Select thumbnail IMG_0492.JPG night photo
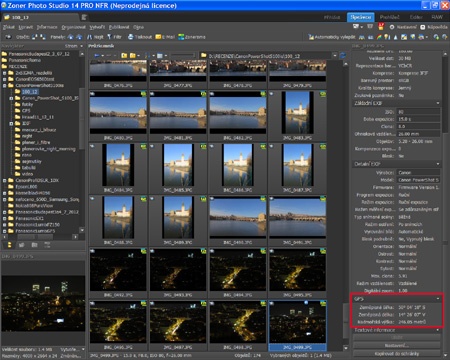This screenshot has width=450, height=360. point(118,273)
